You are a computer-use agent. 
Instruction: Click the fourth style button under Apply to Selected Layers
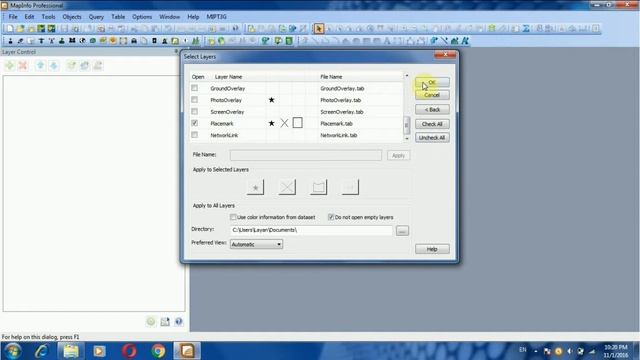pyautogui.click(x=350, y=187)
